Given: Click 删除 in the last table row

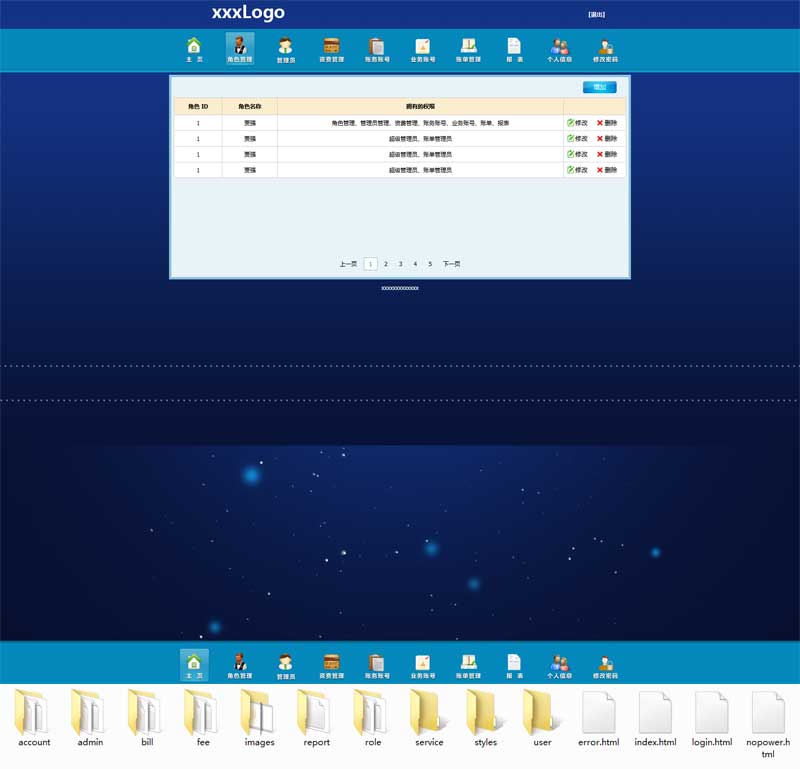Looking at the screenshot, I should click(x=607, y=170).
